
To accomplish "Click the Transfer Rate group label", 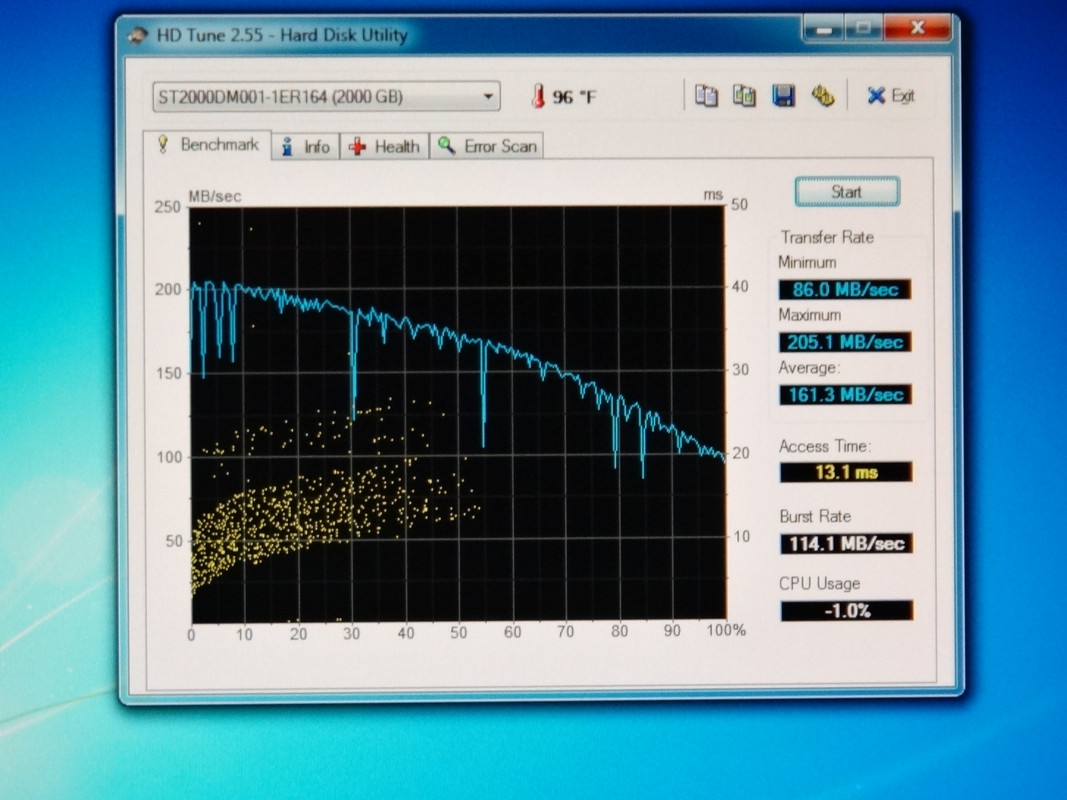I will [827, 237].
